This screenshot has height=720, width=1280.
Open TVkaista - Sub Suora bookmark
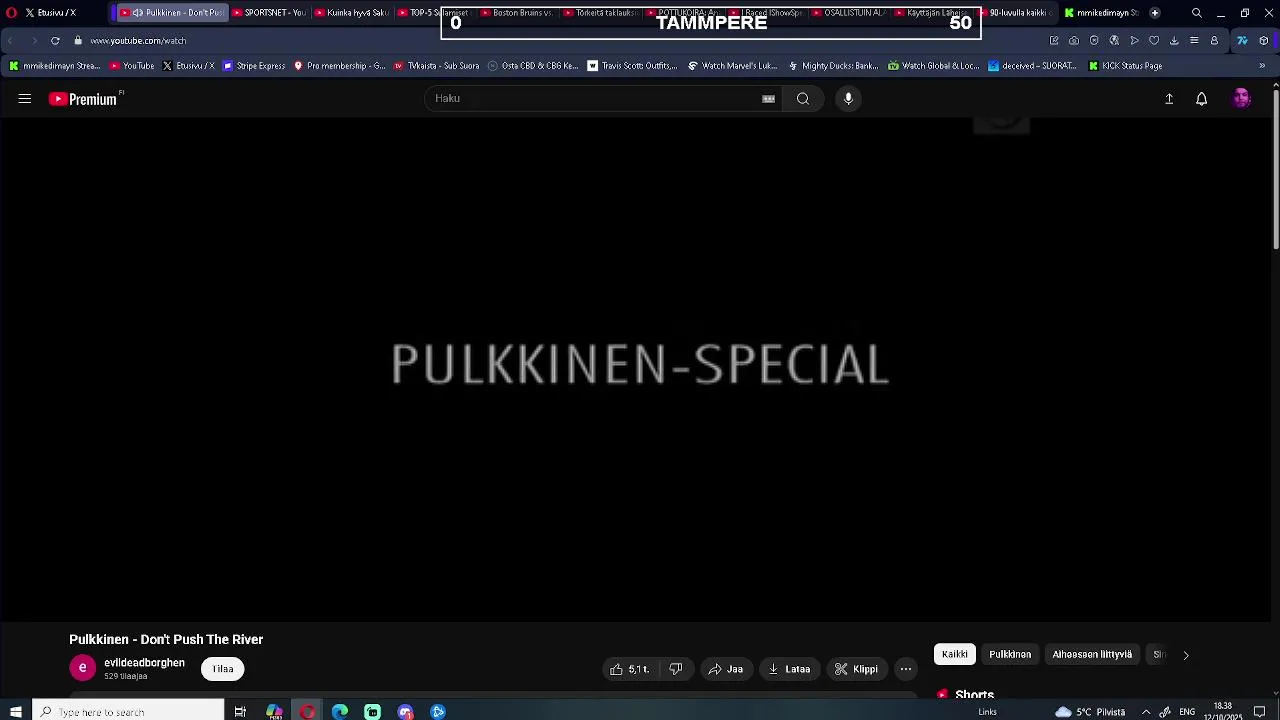click(437, 66)
